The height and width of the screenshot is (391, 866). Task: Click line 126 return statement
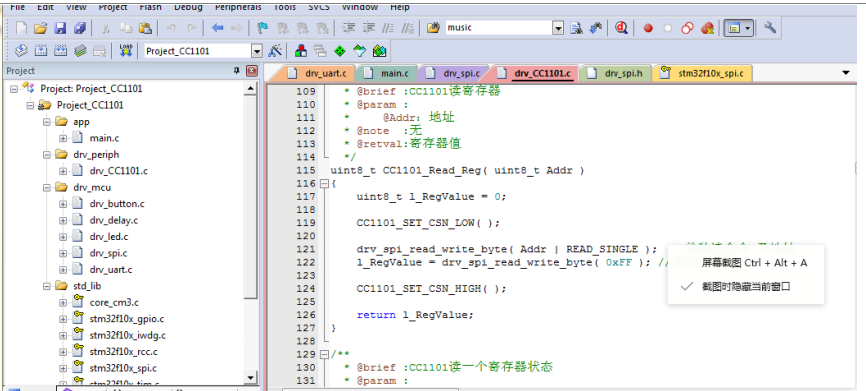coord(415,315)
